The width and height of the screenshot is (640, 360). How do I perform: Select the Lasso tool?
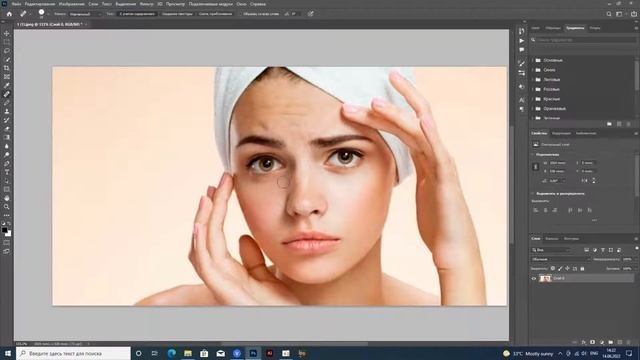click(7, 51)
